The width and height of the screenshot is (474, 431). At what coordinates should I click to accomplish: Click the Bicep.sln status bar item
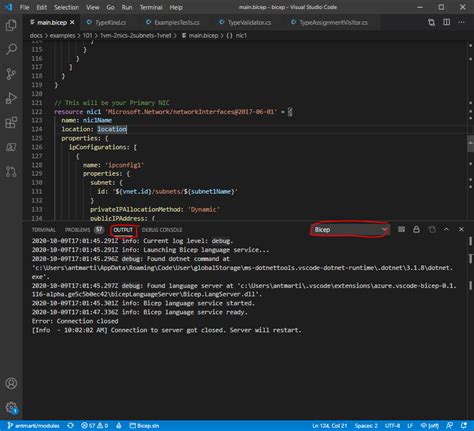[x=144, y=426]
